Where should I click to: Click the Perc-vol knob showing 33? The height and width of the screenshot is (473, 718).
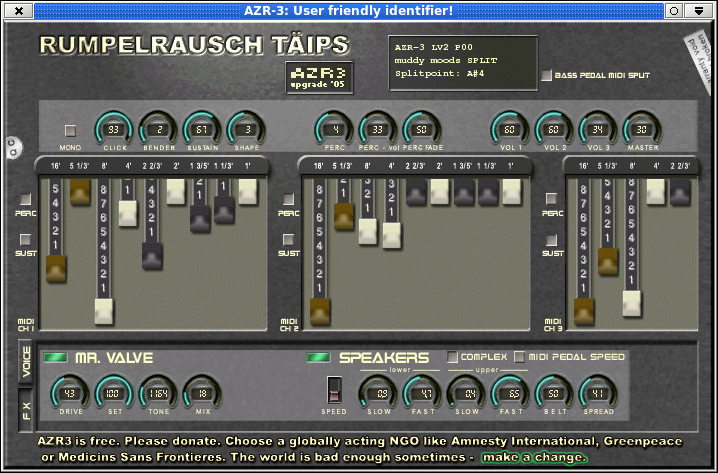pos(378,129)
